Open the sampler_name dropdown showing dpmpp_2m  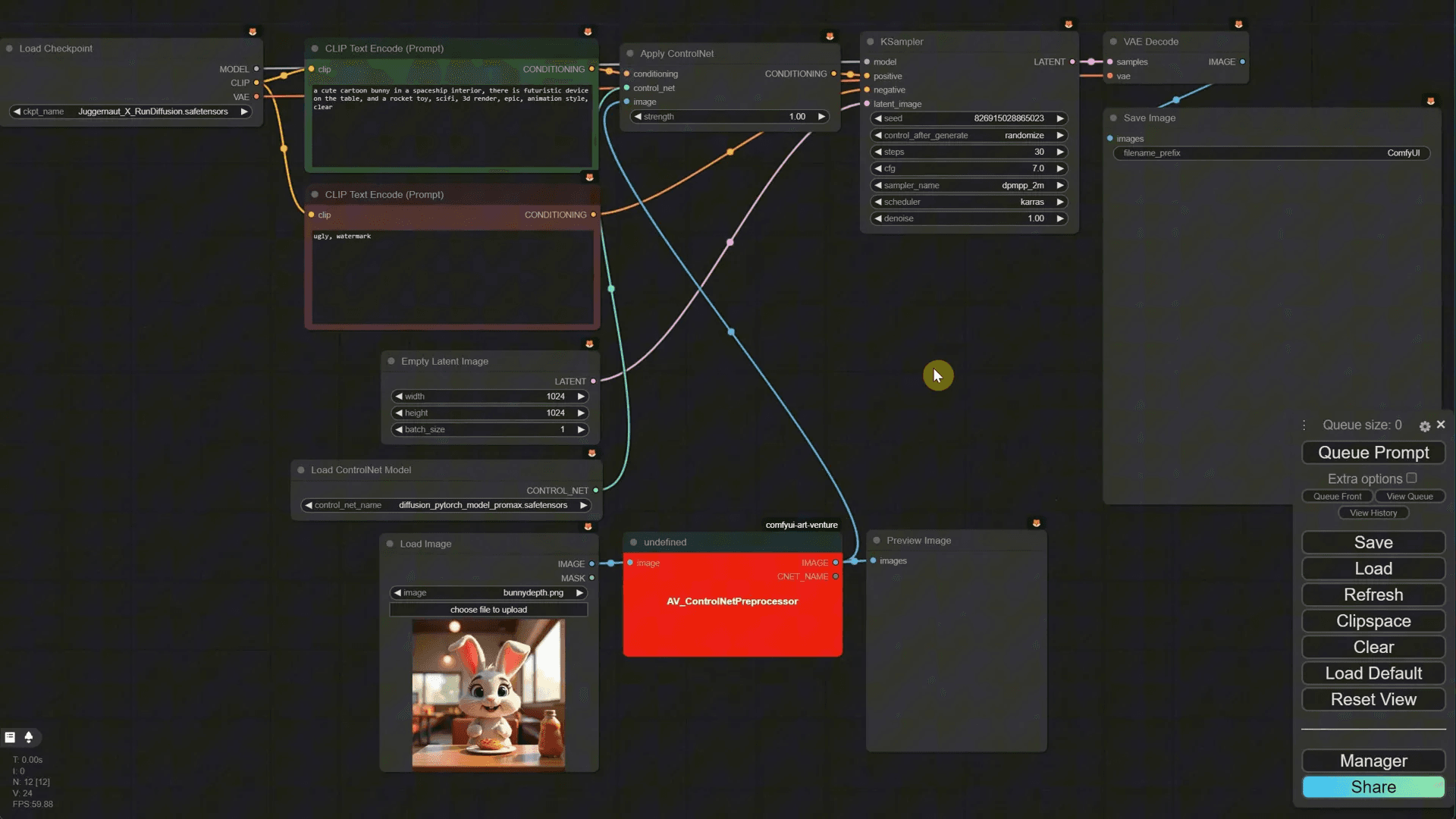pos(968,185)
